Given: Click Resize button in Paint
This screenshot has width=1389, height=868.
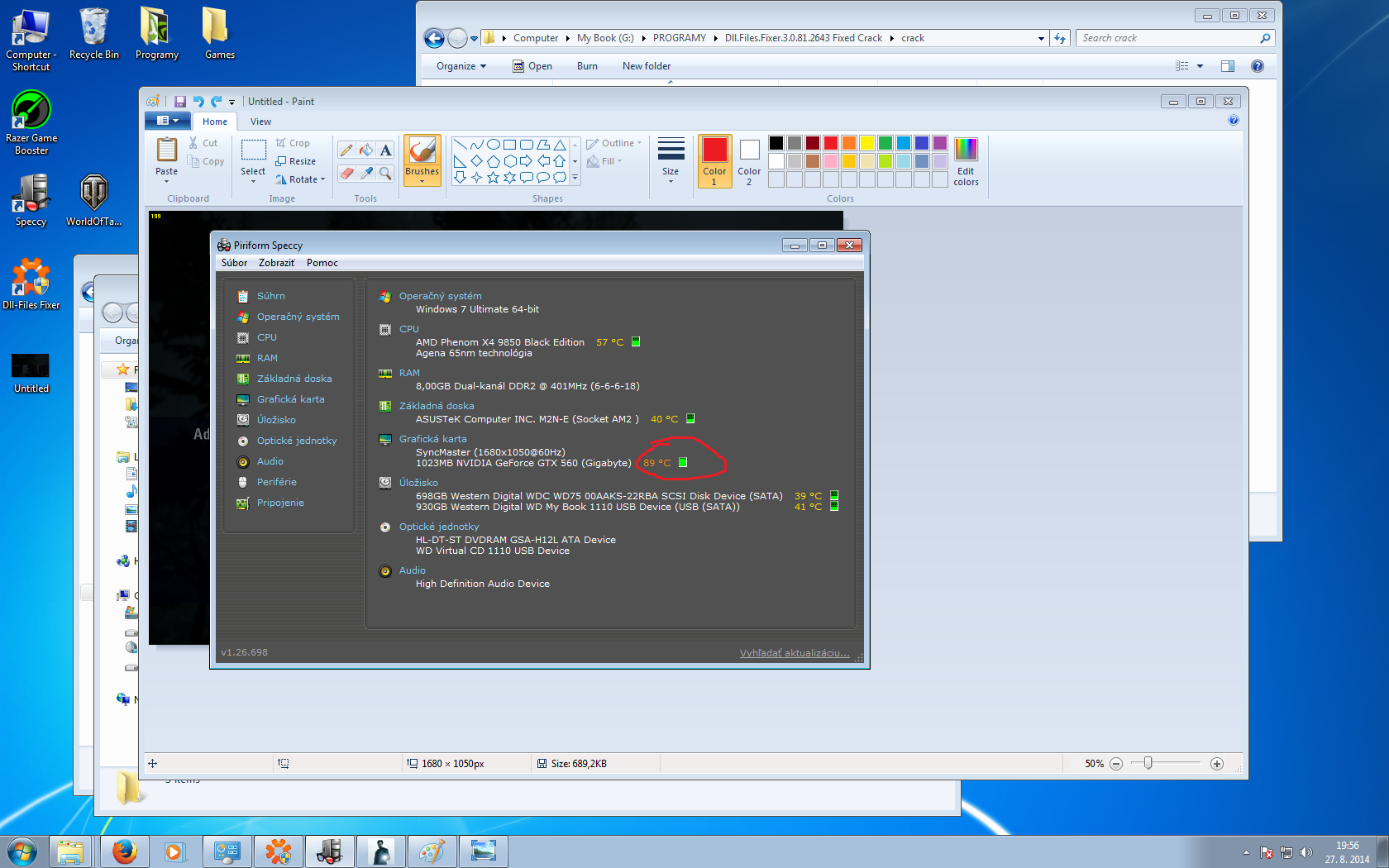Looking at the screenshot, I should pos(296,161).
